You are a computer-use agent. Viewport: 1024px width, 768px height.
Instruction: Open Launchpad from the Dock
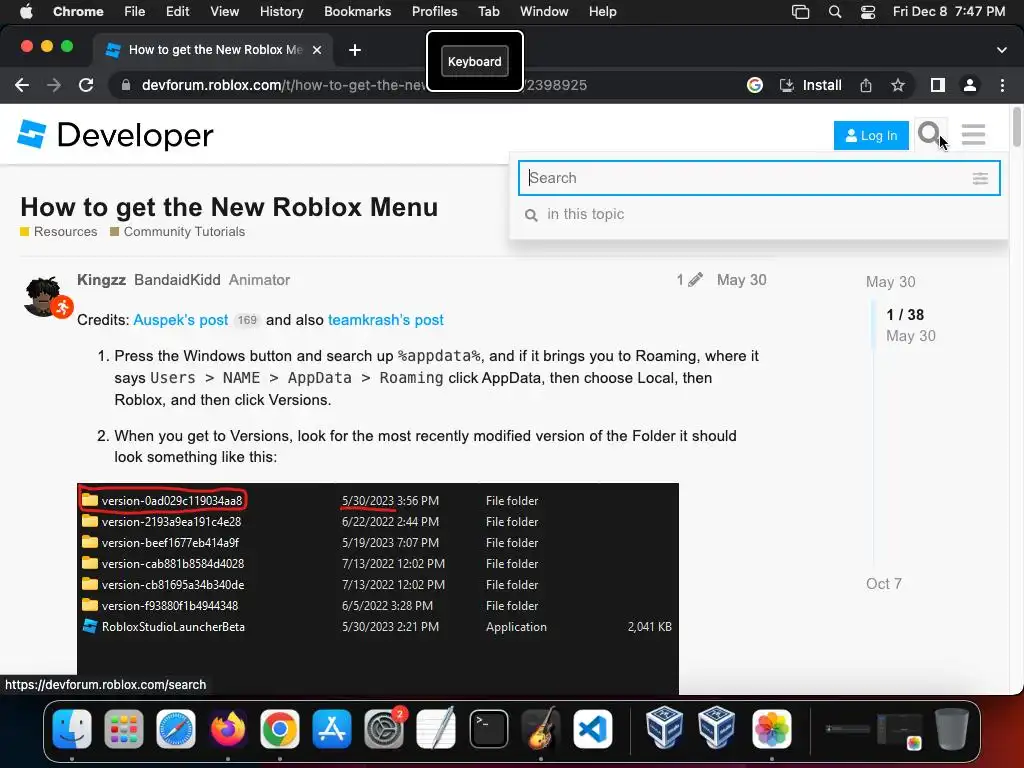(123, 729)
